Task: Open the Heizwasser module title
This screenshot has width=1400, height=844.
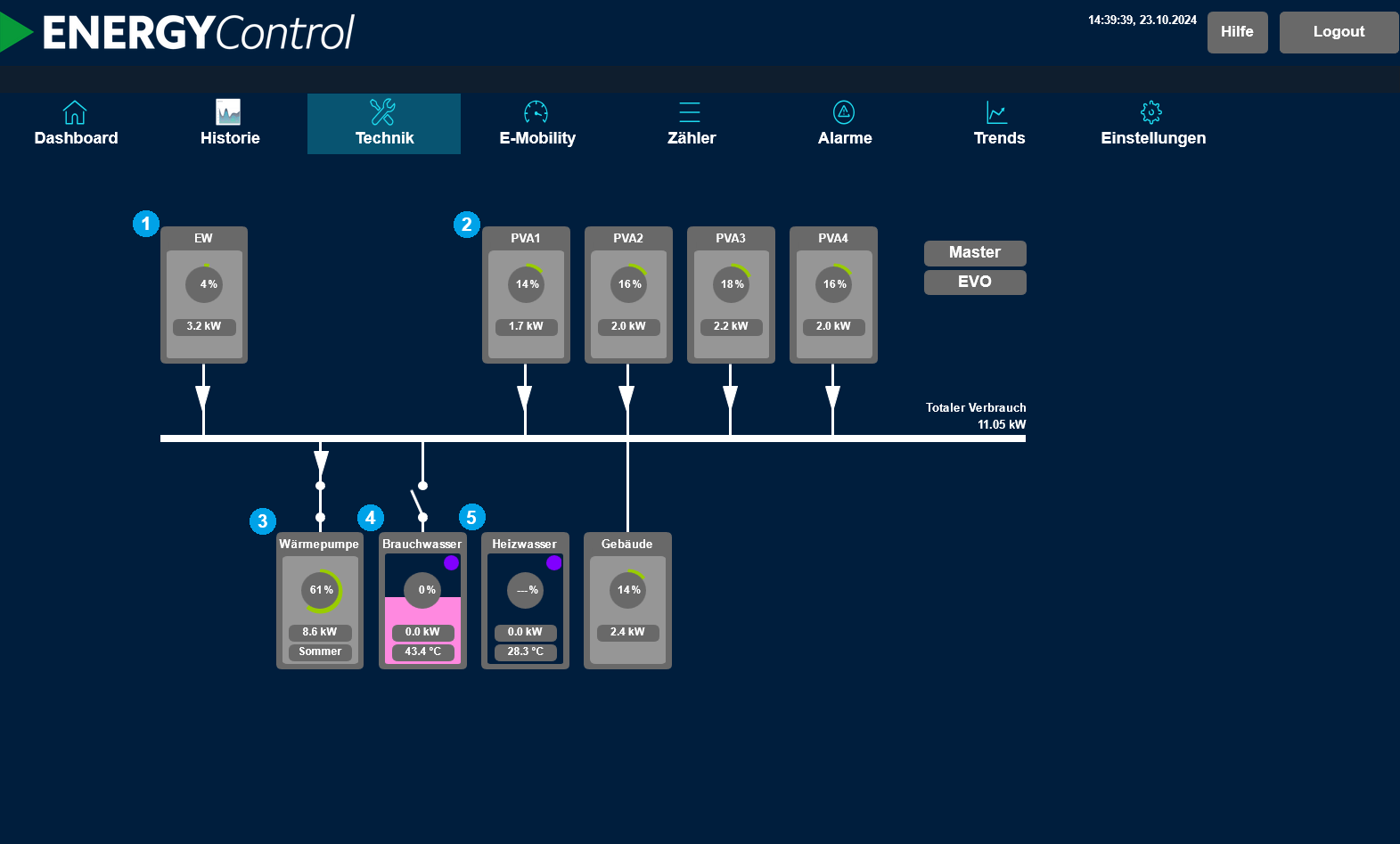Action: point(524,544)
